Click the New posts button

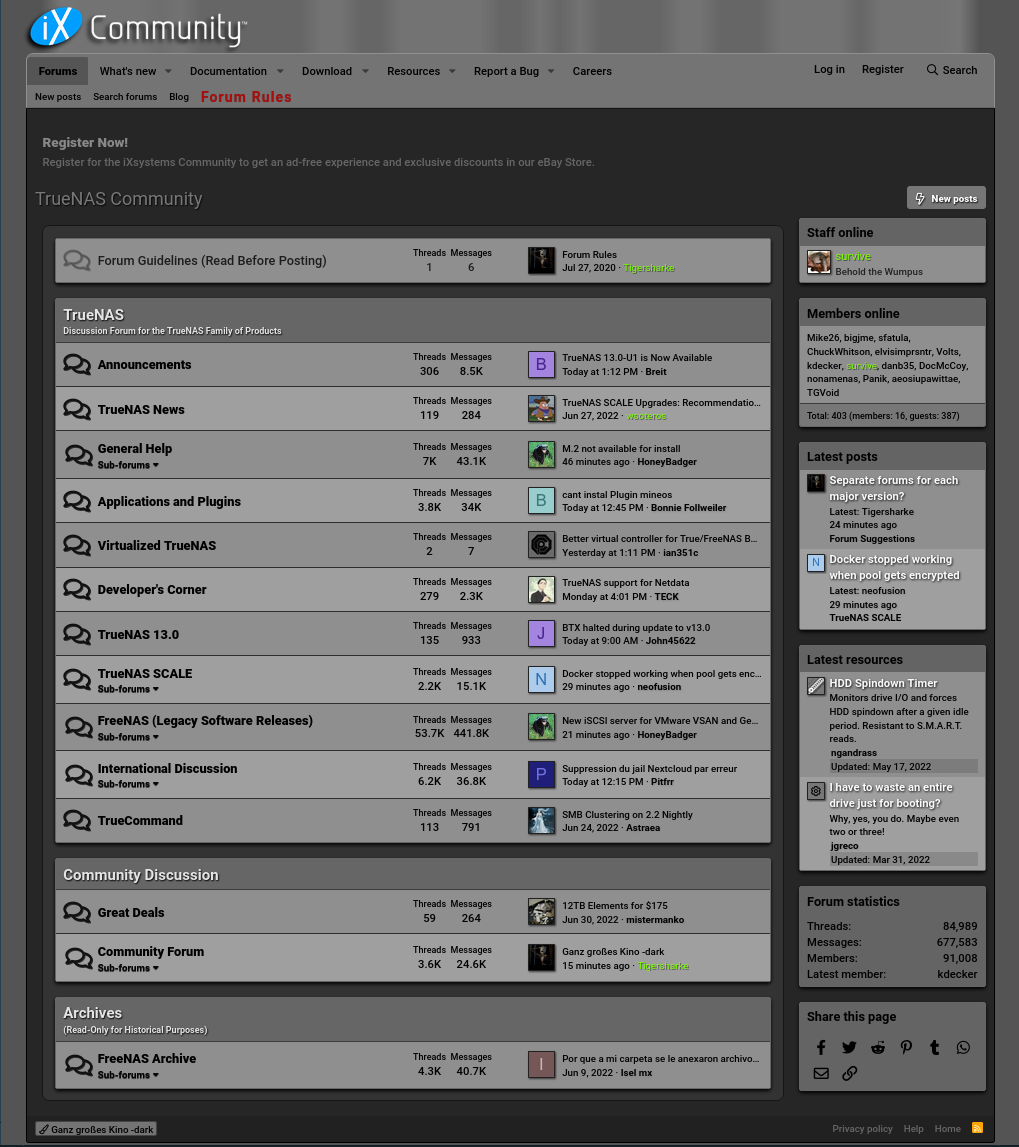946,198
